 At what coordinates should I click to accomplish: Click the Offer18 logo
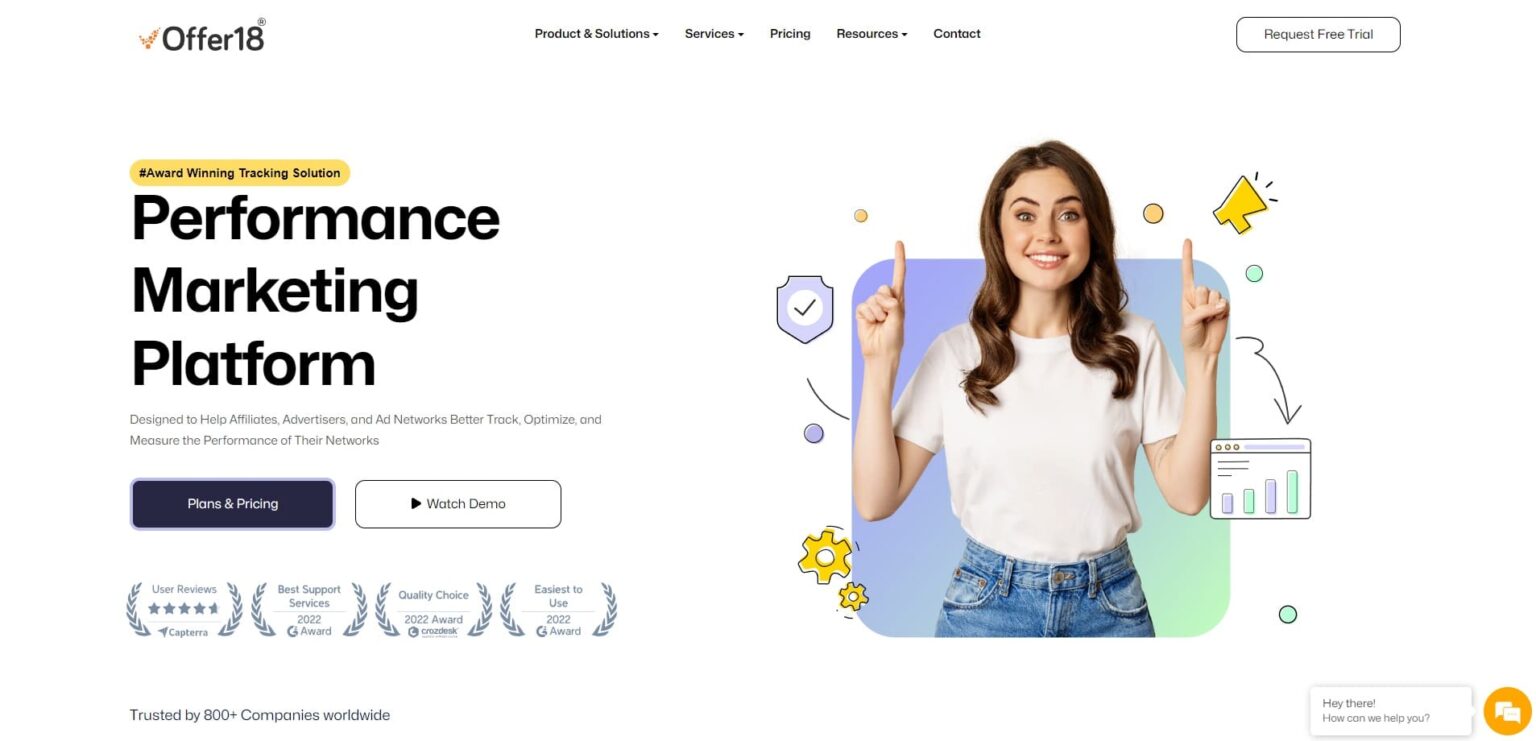click(x=200, y=34)
